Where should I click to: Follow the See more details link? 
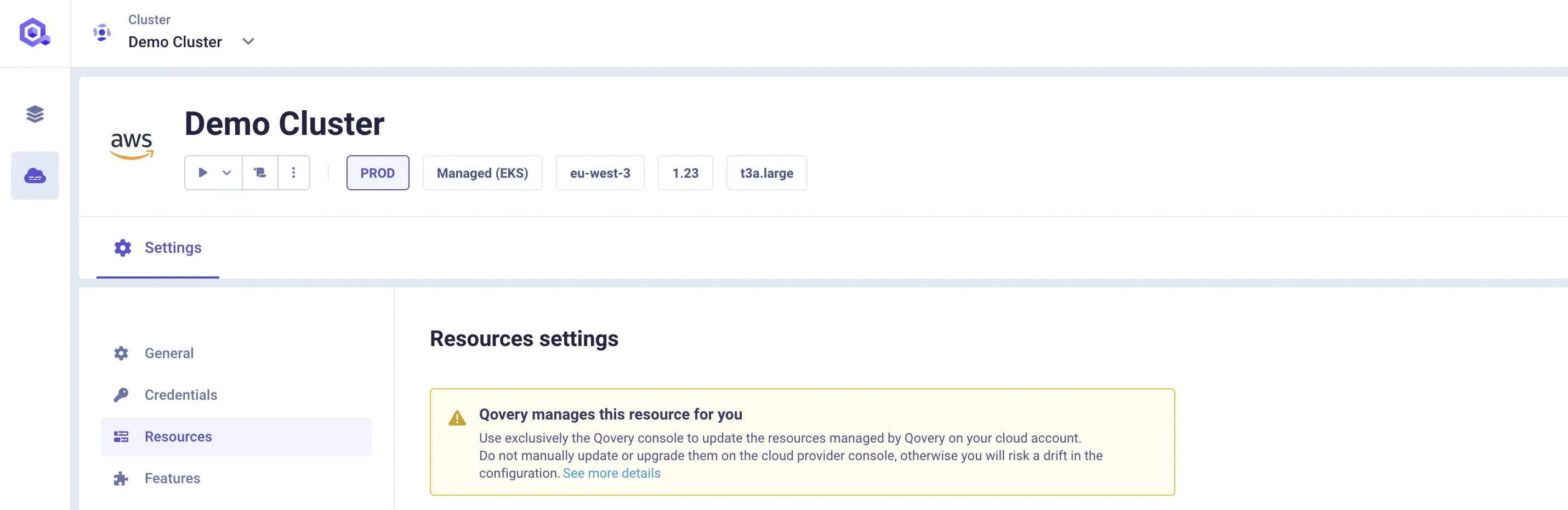(611, 473)
